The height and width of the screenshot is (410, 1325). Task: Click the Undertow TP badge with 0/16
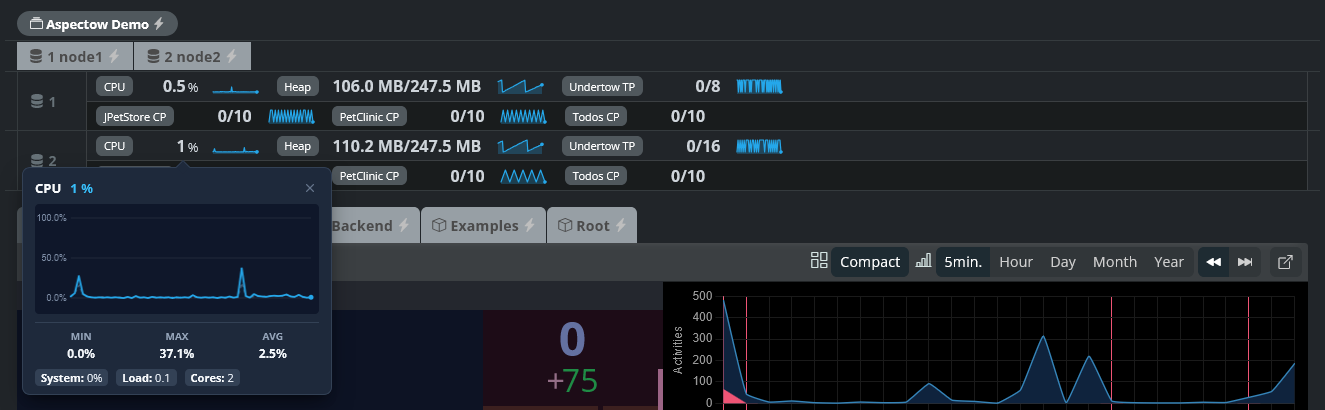point(602,146)
